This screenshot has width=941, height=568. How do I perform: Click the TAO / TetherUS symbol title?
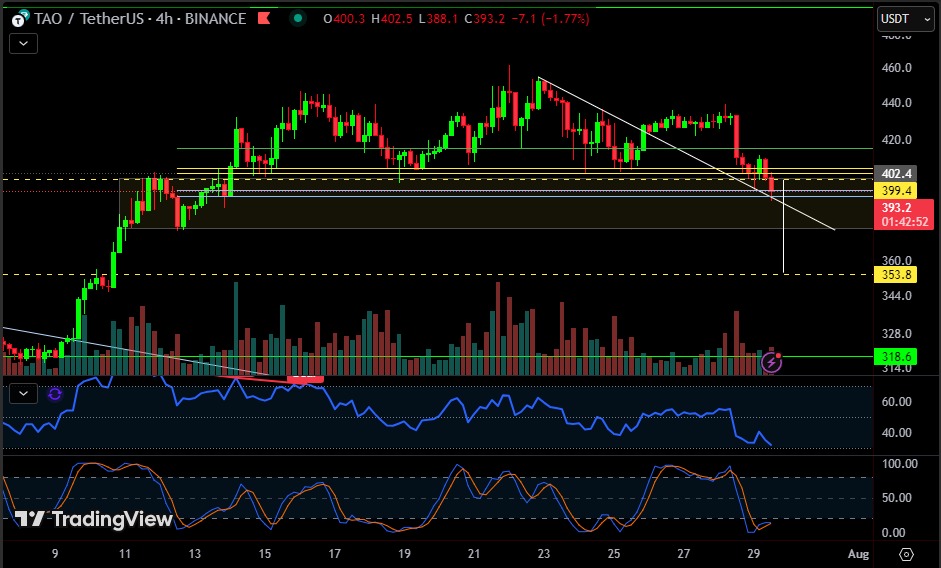point(89,19)
